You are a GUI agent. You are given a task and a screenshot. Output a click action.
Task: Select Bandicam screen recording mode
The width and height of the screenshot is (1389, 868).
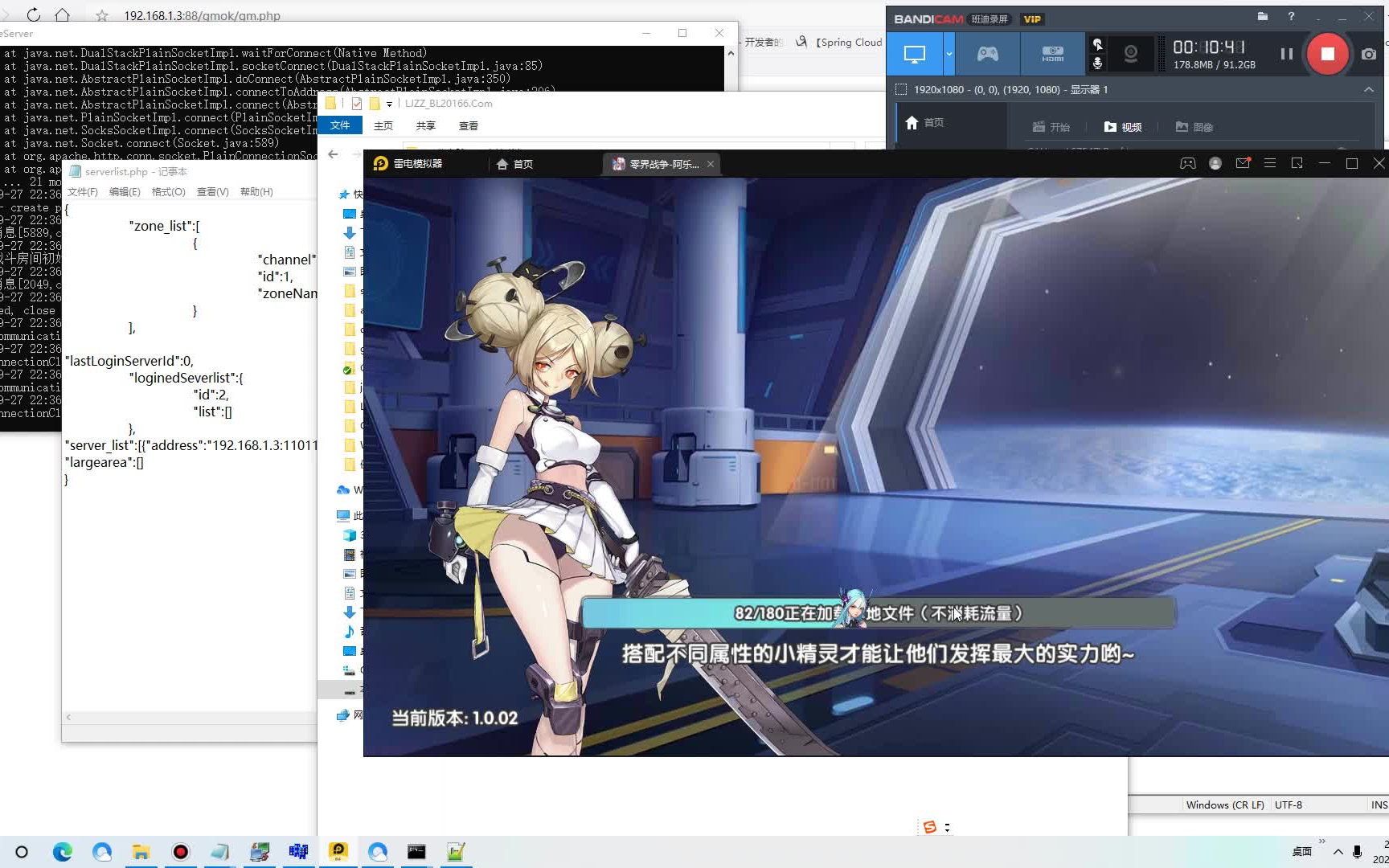(x=915, y=54)
